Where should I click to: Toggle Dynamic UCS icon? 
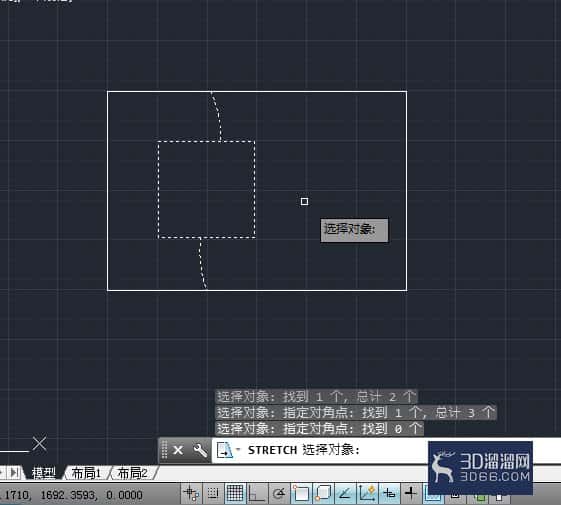(367, 494)
